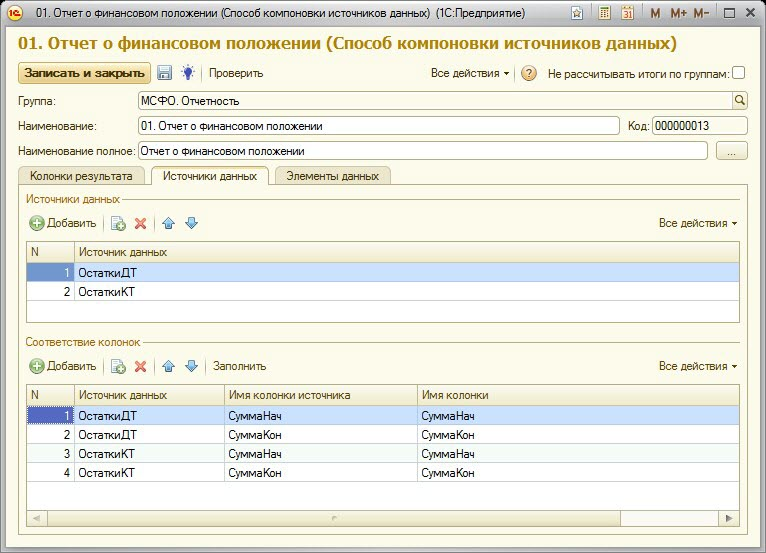Image resolution: width=766 pixels, height=553 pixels.
Task: Click the save (floppy disk) icon
Action: pyautogui.click(x=165, y=73)
